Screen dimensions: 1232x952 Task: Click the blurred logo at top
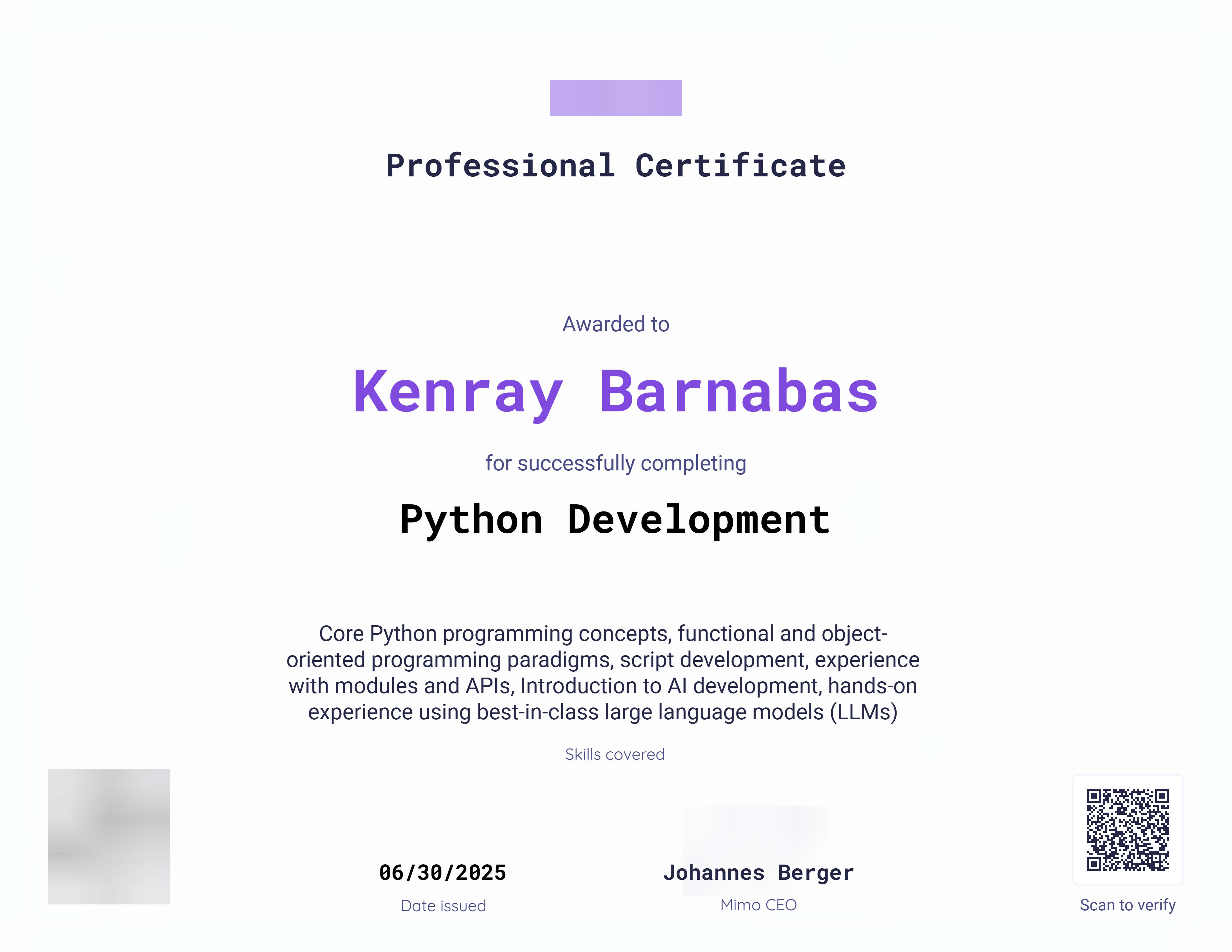[x=615, y=98]
